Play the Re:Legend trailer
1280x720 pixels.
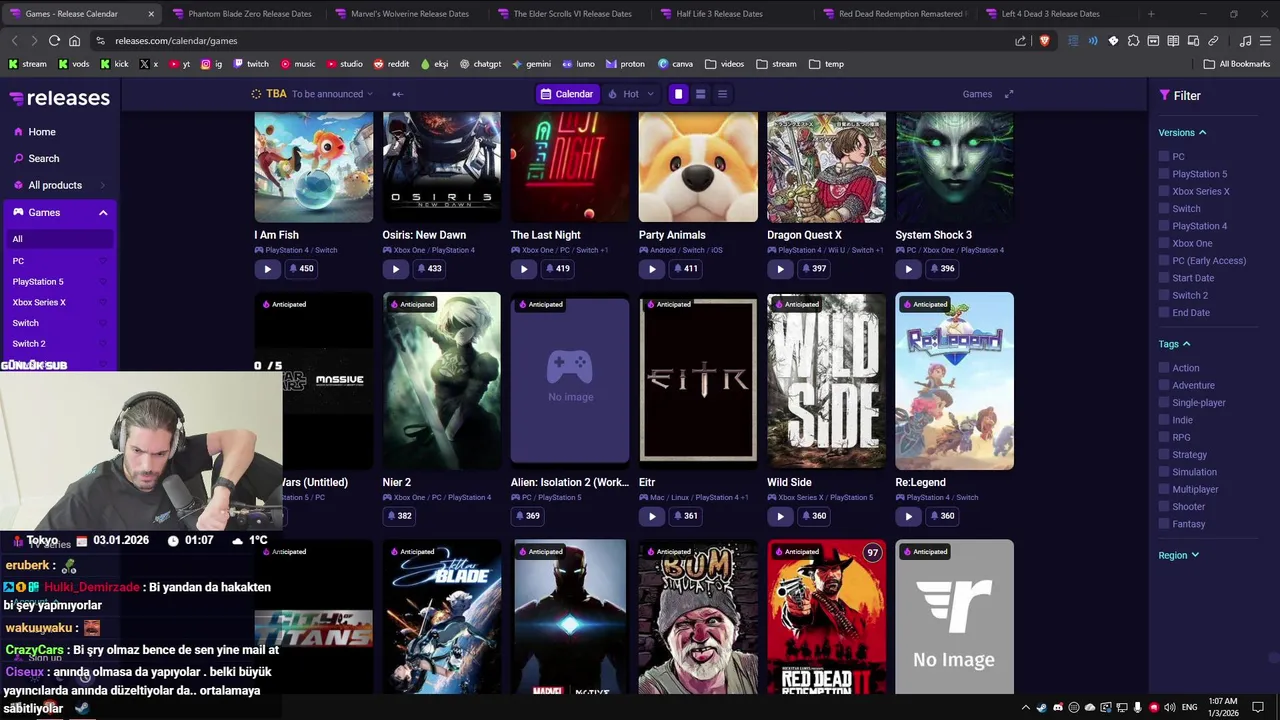coord(908,516)
